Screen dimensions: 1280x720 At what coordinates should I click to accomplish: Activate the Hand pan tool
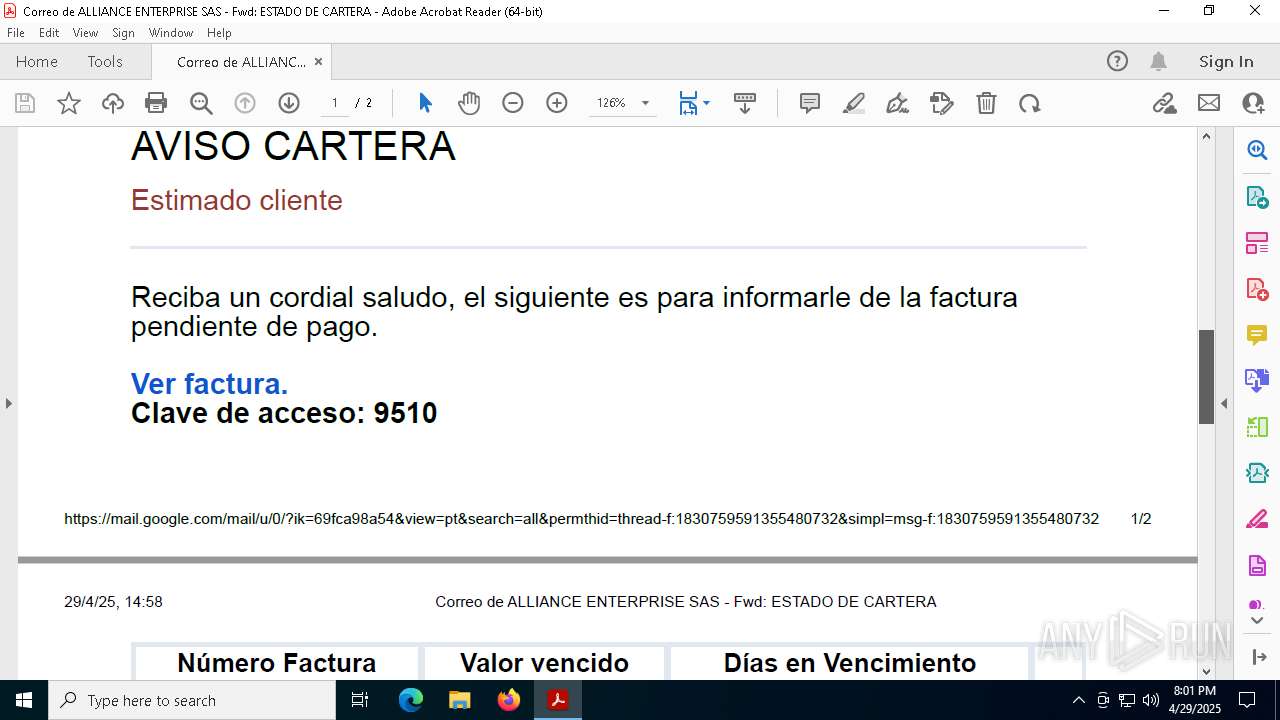tap(469, 103)
